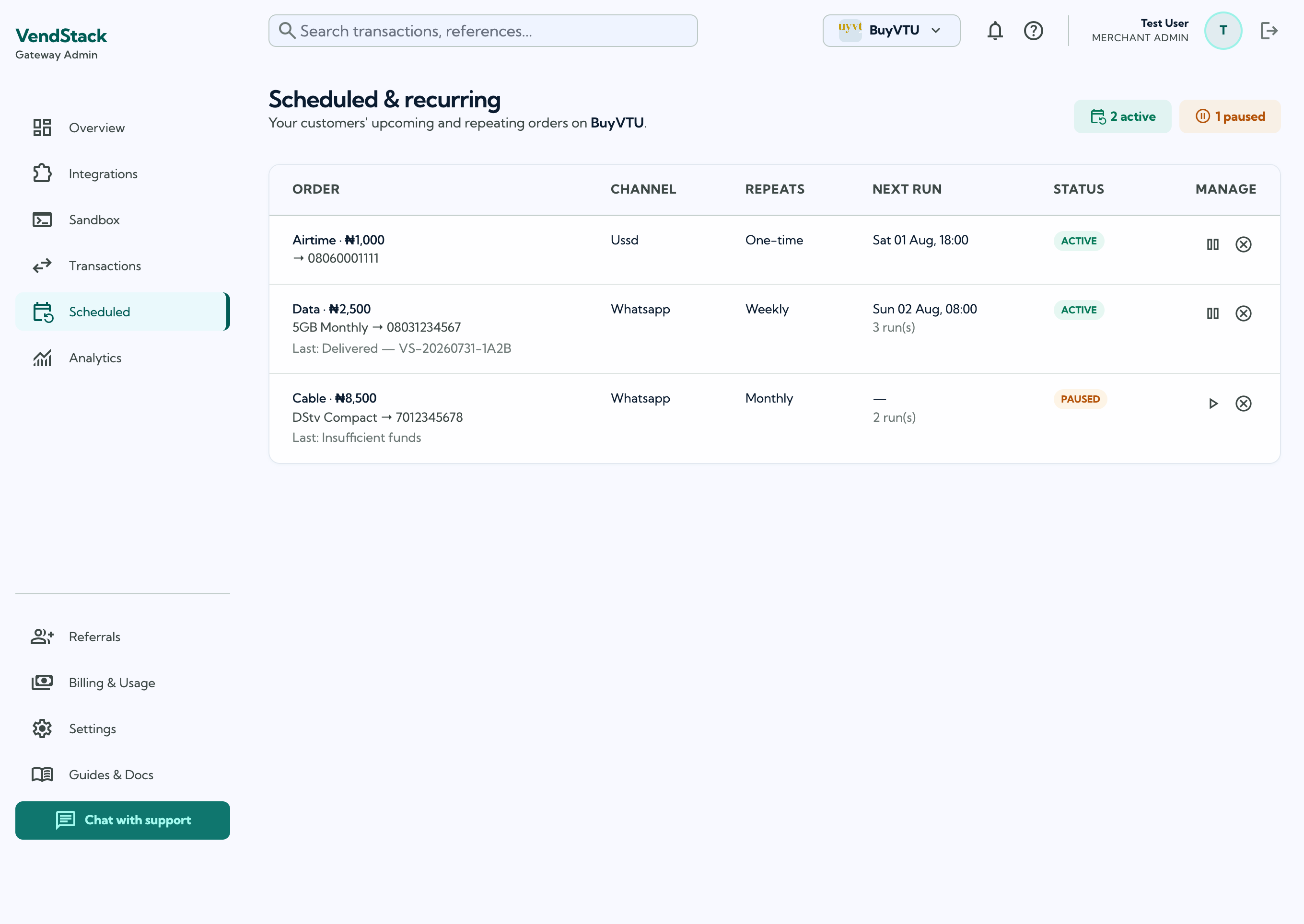Click the 5GB Monthly → 08031234567 line

376,327
